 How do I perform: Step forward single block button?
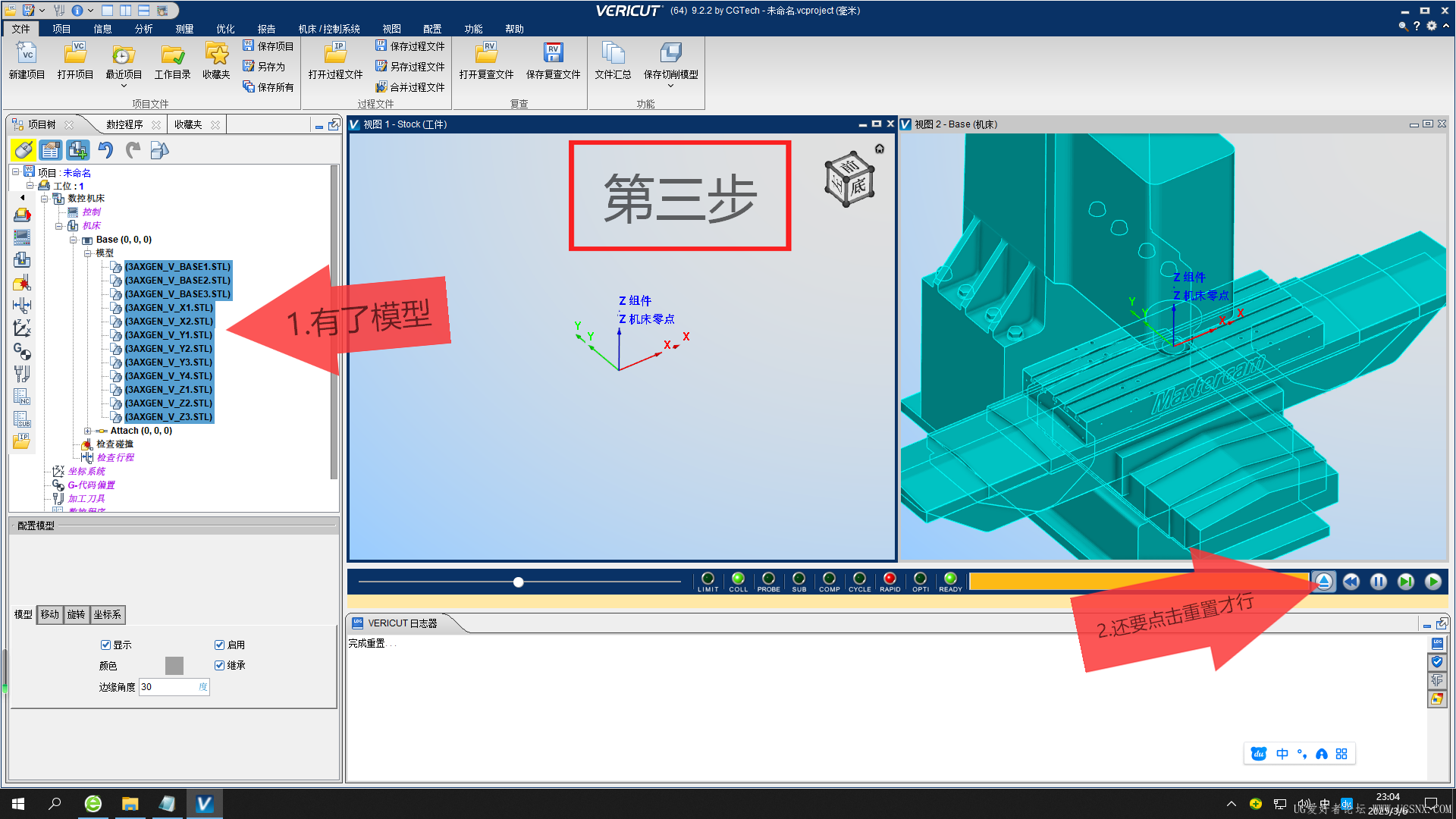(1406, 582)
